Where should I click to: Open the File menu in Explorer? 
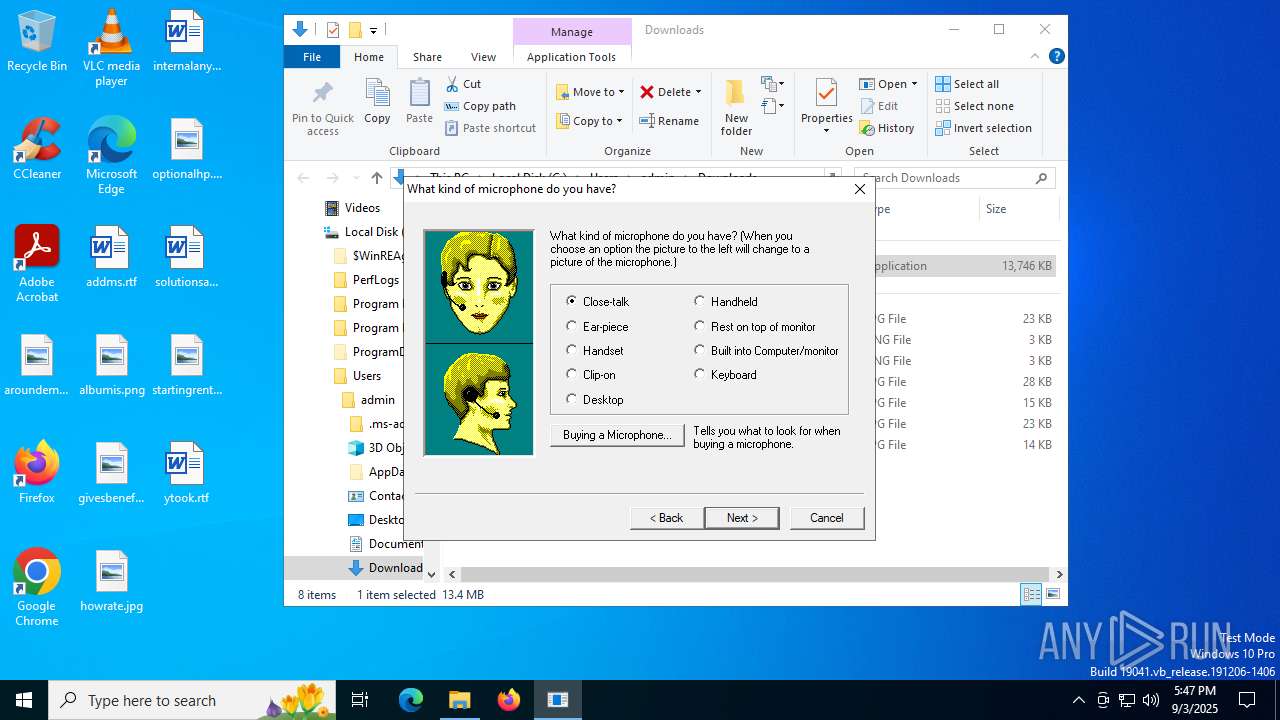click(x=312, y=57)
